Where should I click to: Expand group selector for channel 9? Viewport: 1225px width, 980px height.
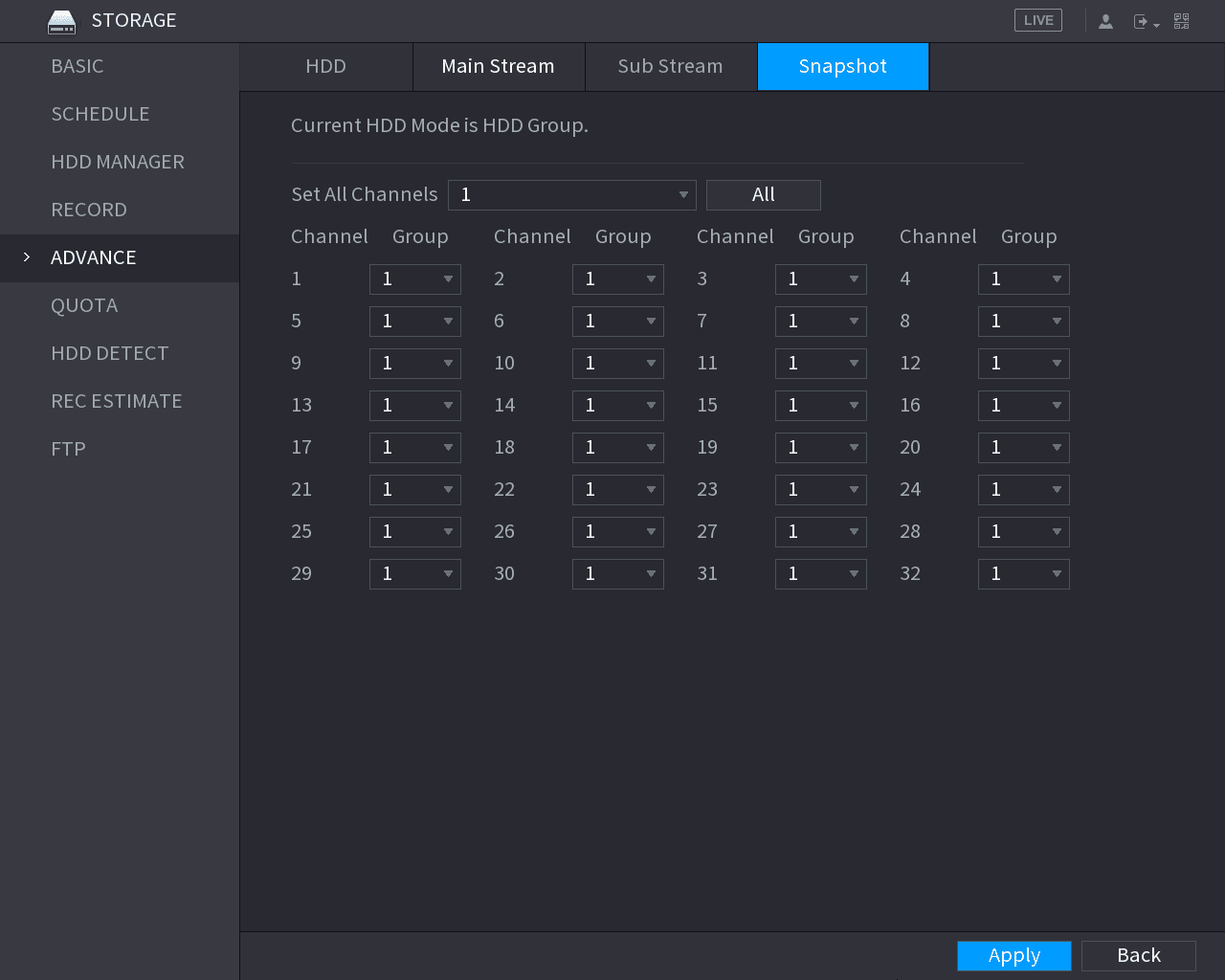pyautogui.click(x=415, y=363)
